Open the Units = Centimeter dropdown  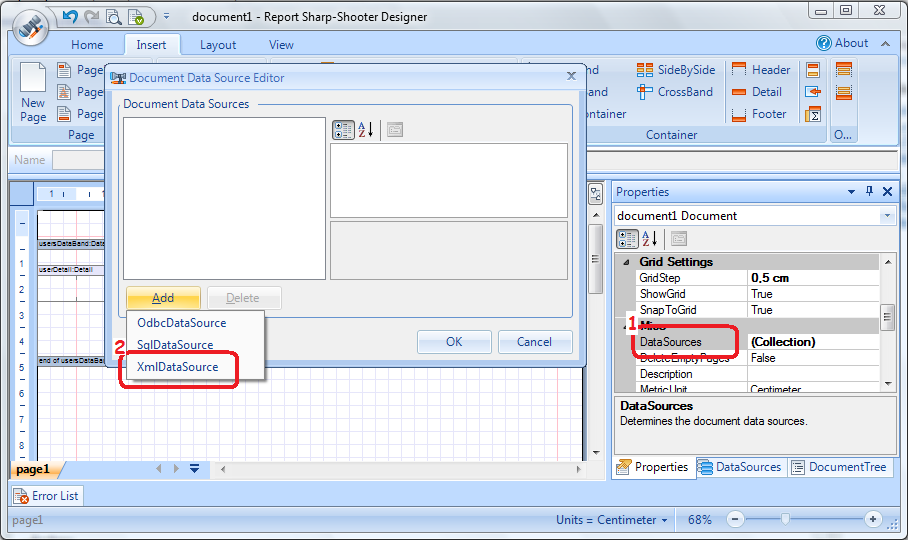(612, 520)
